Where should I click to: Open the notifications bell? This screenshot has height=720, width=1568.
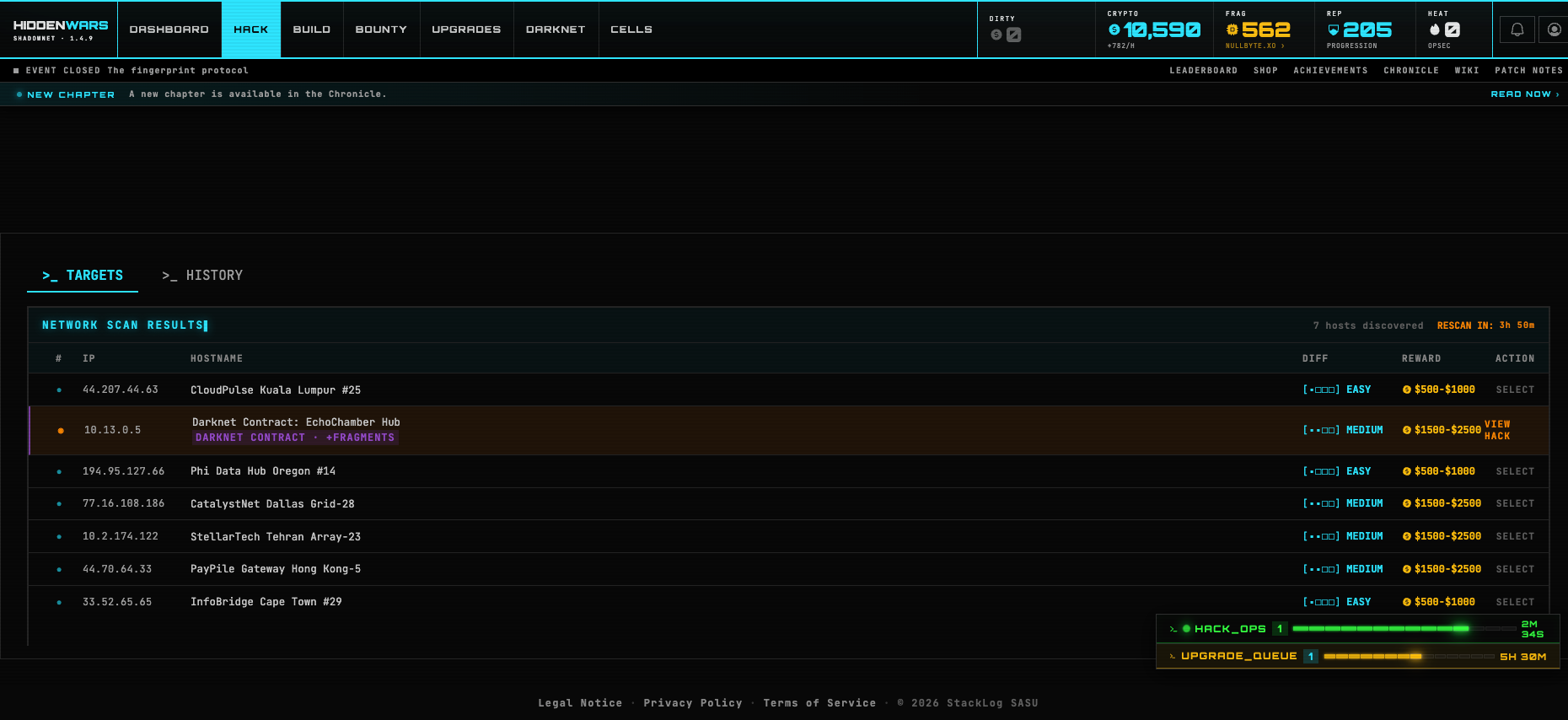(x=1517, y=30)
